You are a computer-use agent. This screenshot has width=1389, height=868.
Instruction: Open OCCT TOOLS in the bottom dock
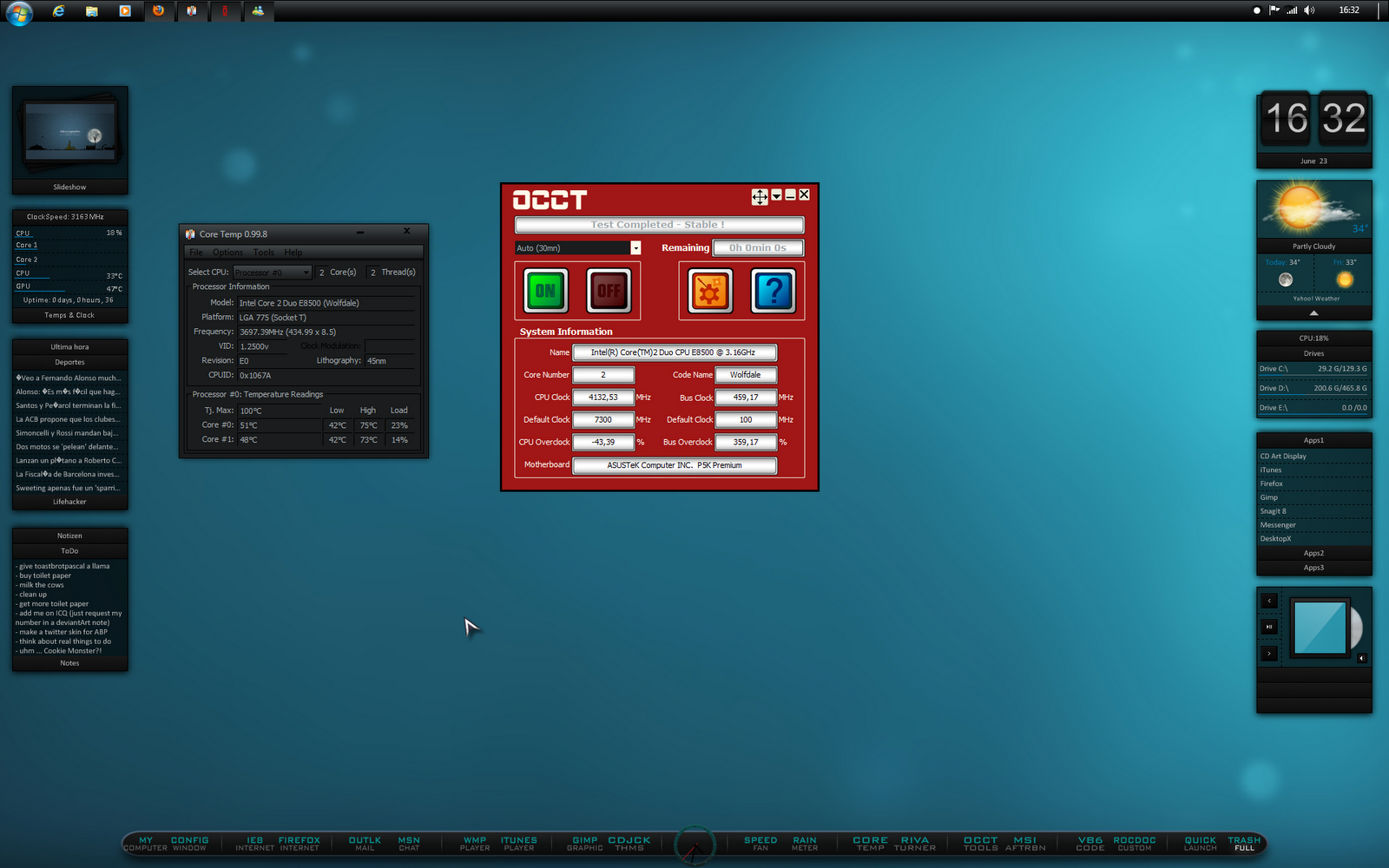(980, 844)
